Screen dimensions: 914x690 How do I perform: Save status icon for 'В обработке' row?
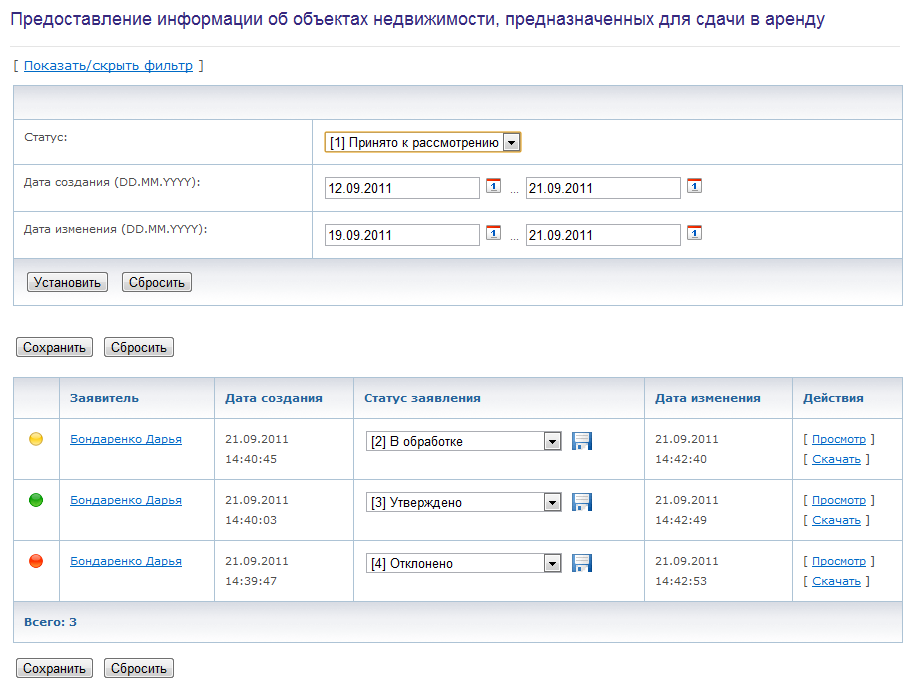point(582,441)
